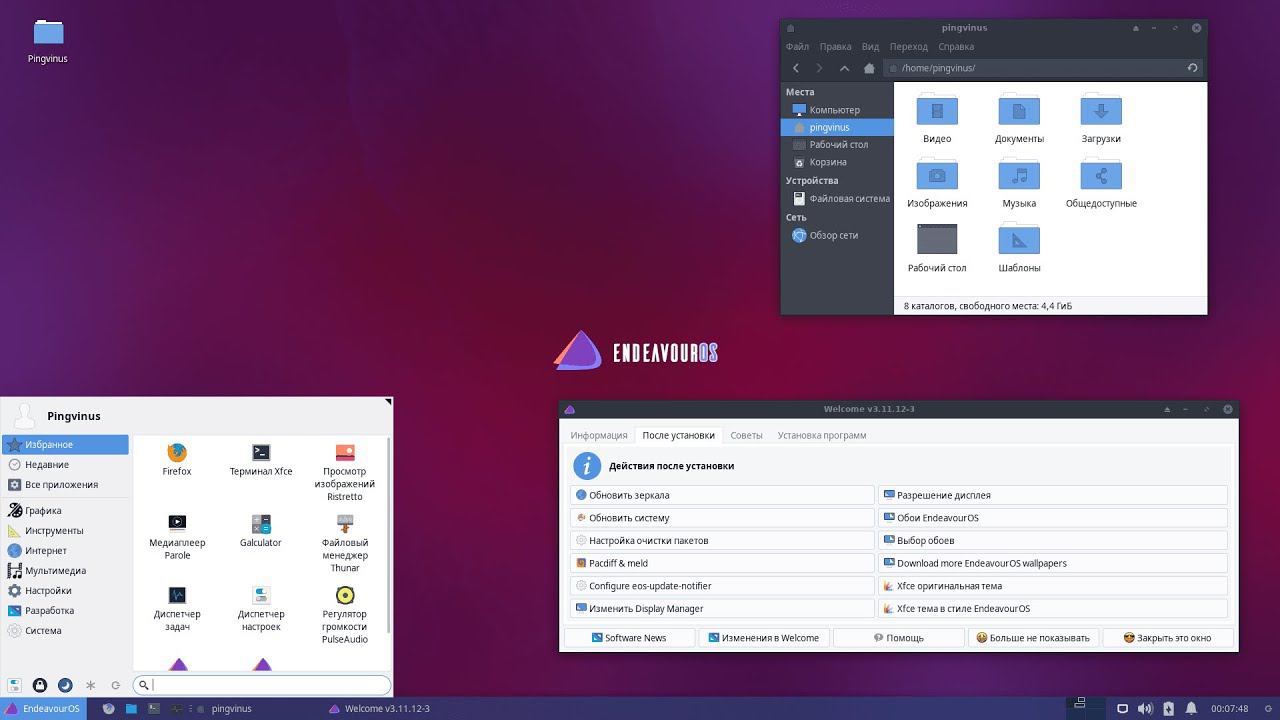Image resolution: width=1280 pixels, height=720 pixels.
Task: Click Configure eos-update-notifier
Action: (x=722, y=586)
